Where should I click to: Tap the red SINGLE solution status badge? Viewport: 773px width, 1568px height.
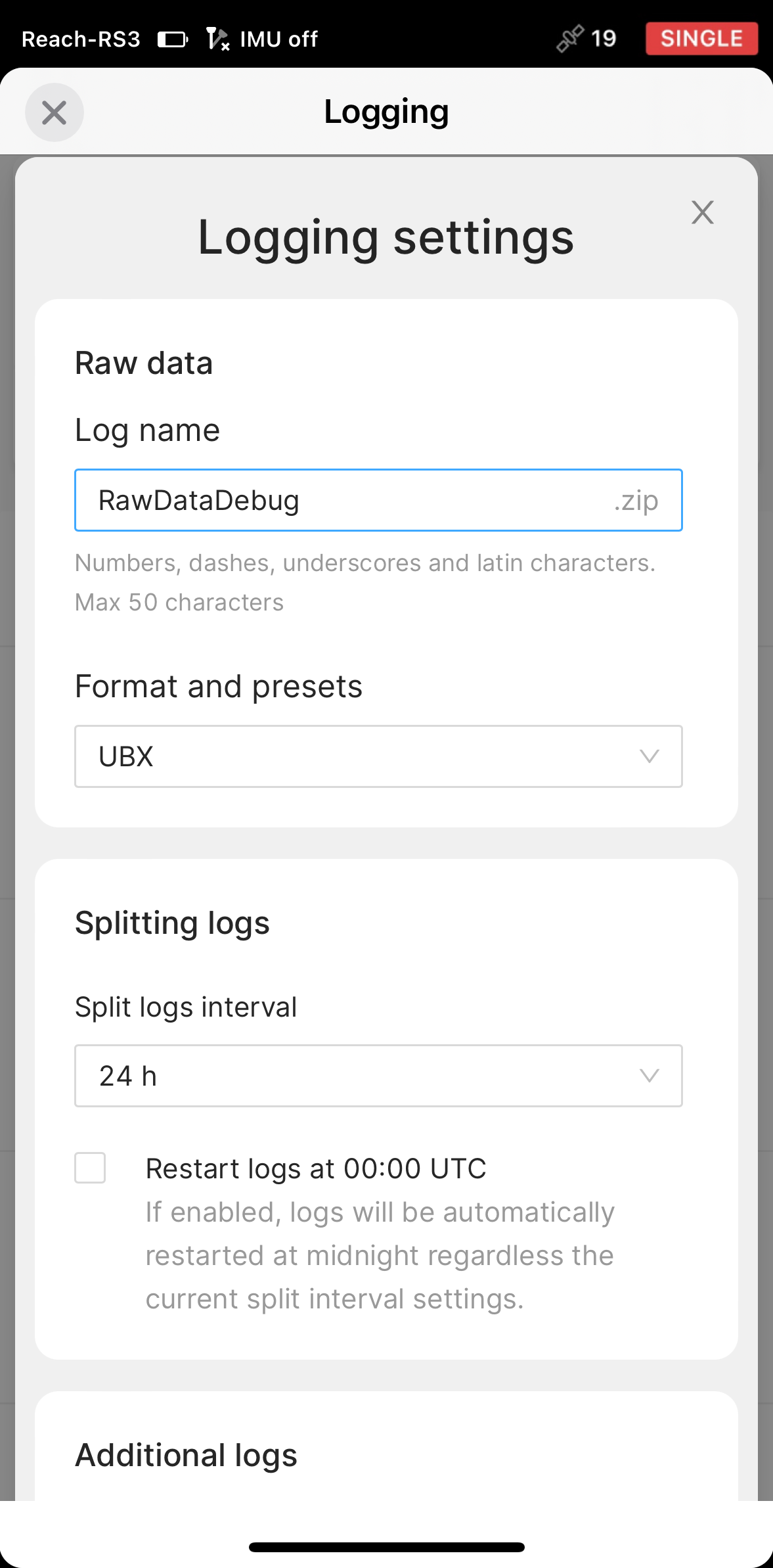tap(701, 39)
